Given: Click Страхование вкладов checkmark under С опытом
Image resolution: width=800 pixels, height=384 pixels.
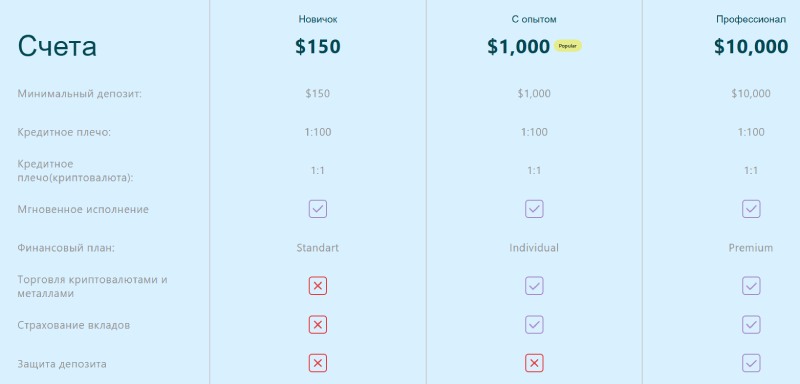Looking at the screenshot, I should point(534,325).
